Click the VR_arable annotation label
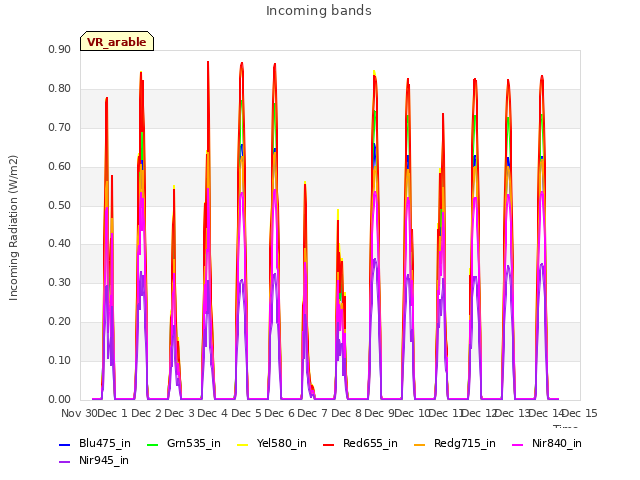 117,41
